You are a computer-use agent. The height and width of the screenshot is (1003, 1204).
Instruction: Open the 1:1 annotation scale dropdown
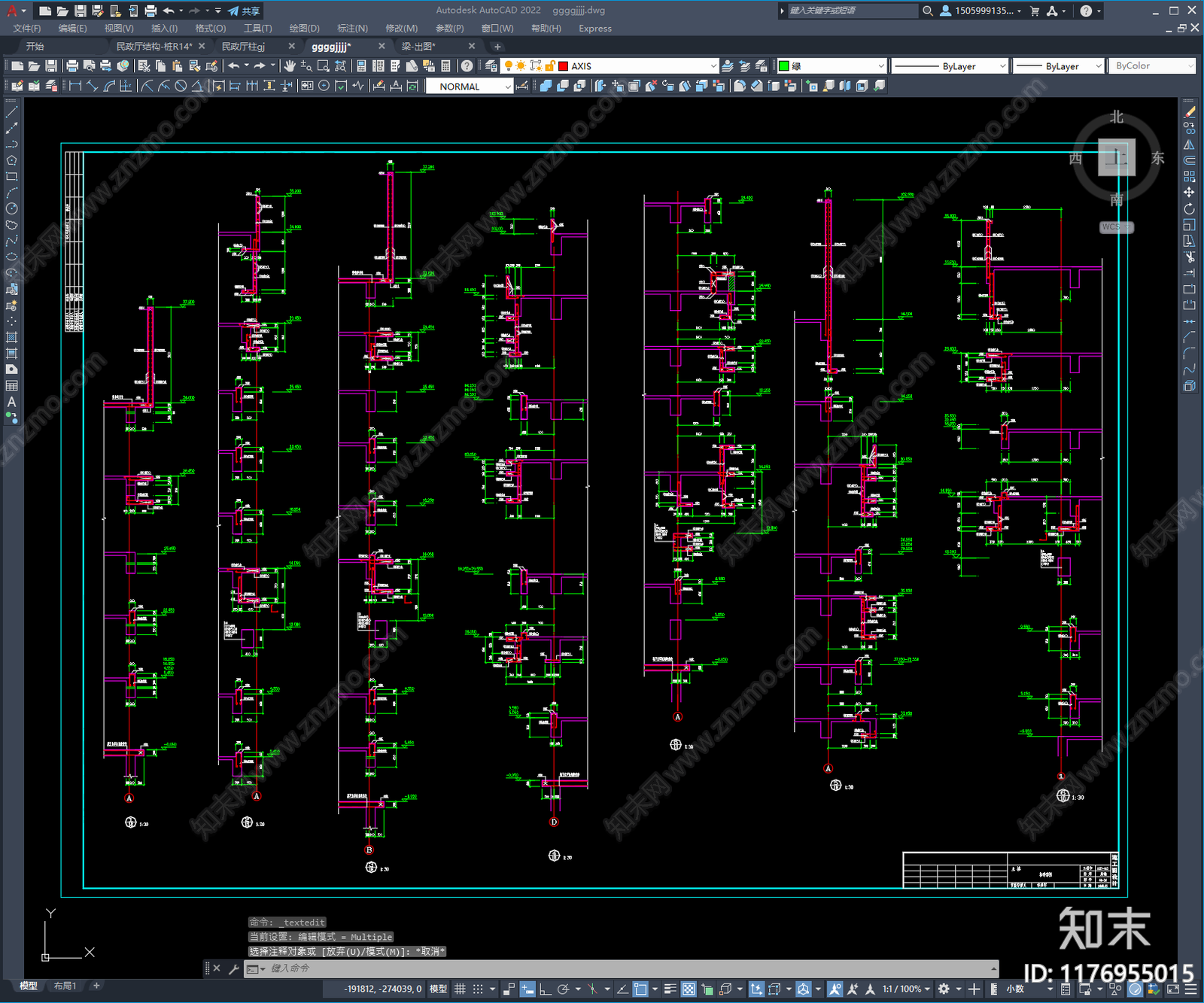[x=906, y=989]
